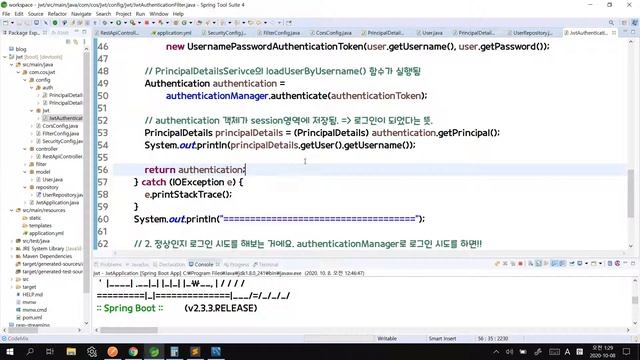Collapse the config package node
The width and height of the screenshot is (640, 360).
(x=24, y=80)
